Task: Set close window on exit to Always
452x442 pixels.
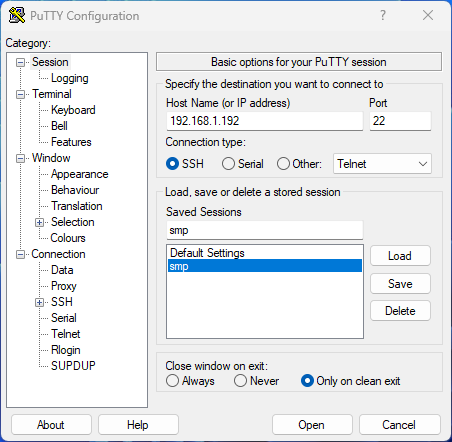Action: click(x=172, y=381)
